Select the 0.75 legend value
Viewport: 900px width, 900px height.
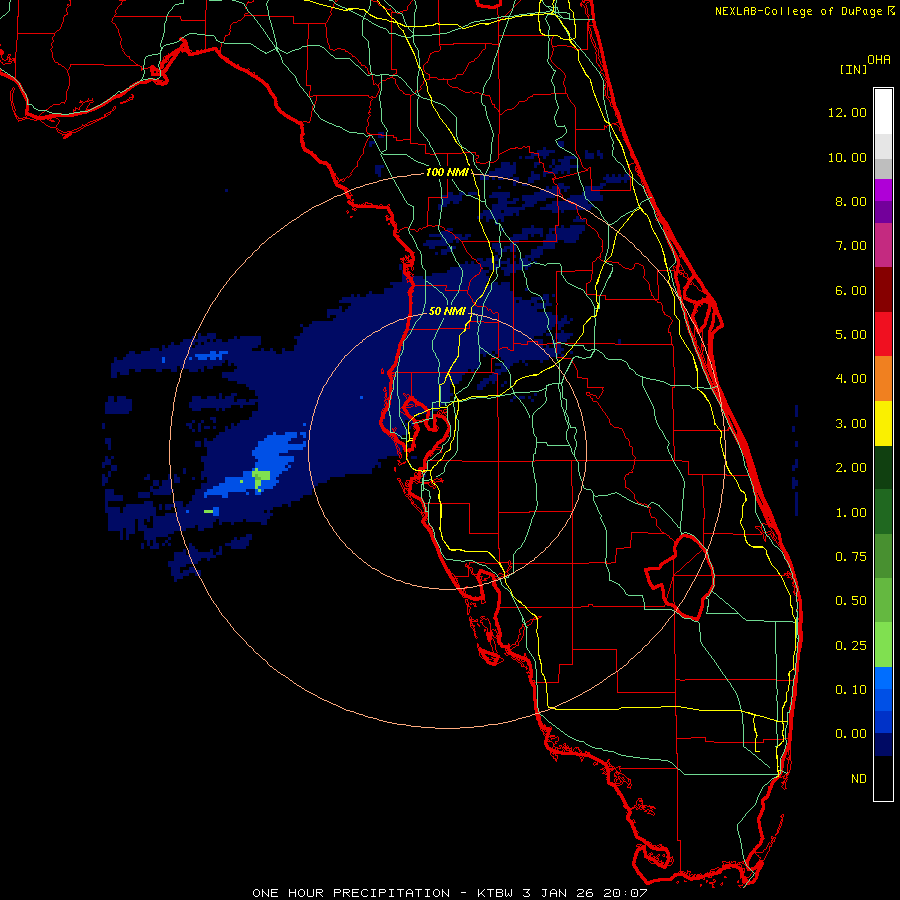[x=850, y=557]
